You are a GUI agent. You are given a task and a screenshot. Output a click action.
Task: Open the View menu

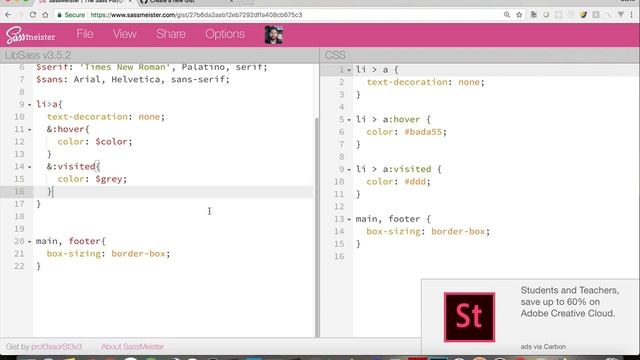click(124, 34)
